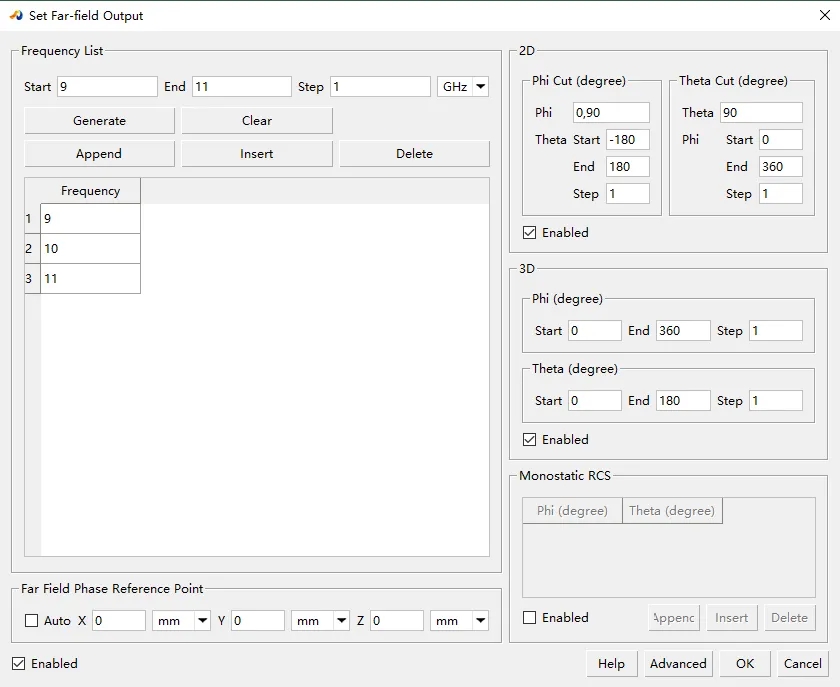The width and height of the screenshot is (840, 687).
Task: Toggle the 3D Enabled checkbox
Action: (x=530, y=440)
